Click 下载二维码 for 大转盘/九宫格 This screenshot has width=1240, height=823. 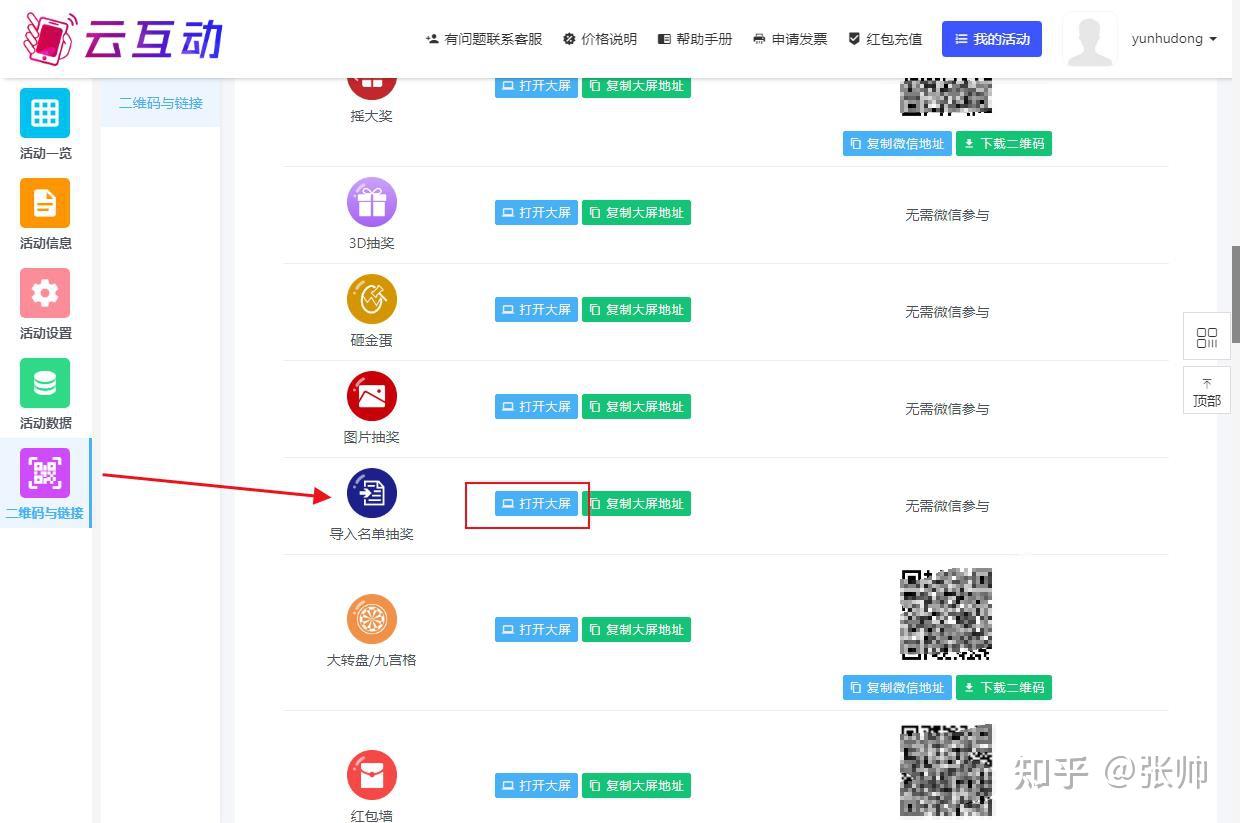(1004, 687)
